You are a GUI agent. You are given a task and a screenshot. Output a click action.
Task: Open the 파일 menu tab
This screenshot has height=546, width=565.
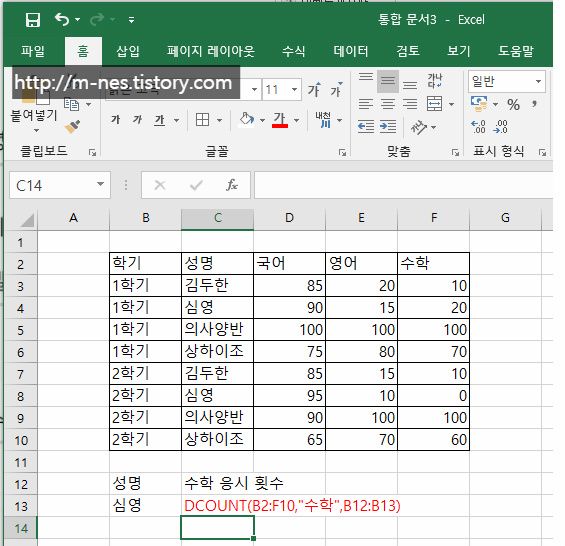[33, 51]
